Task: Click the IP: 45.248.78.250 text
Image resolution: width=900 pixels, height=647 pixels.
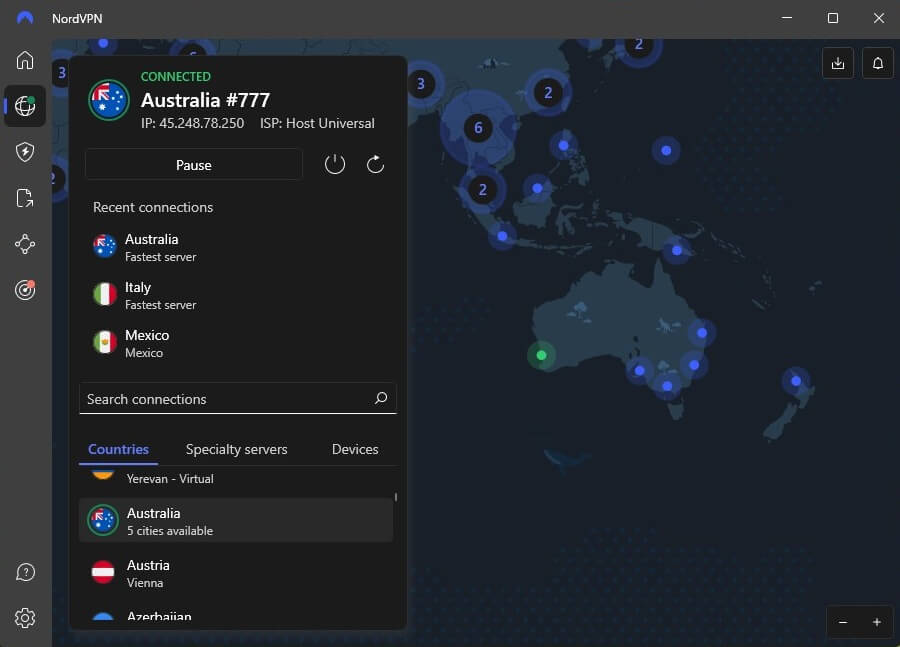Action: (x=192, y=123)
